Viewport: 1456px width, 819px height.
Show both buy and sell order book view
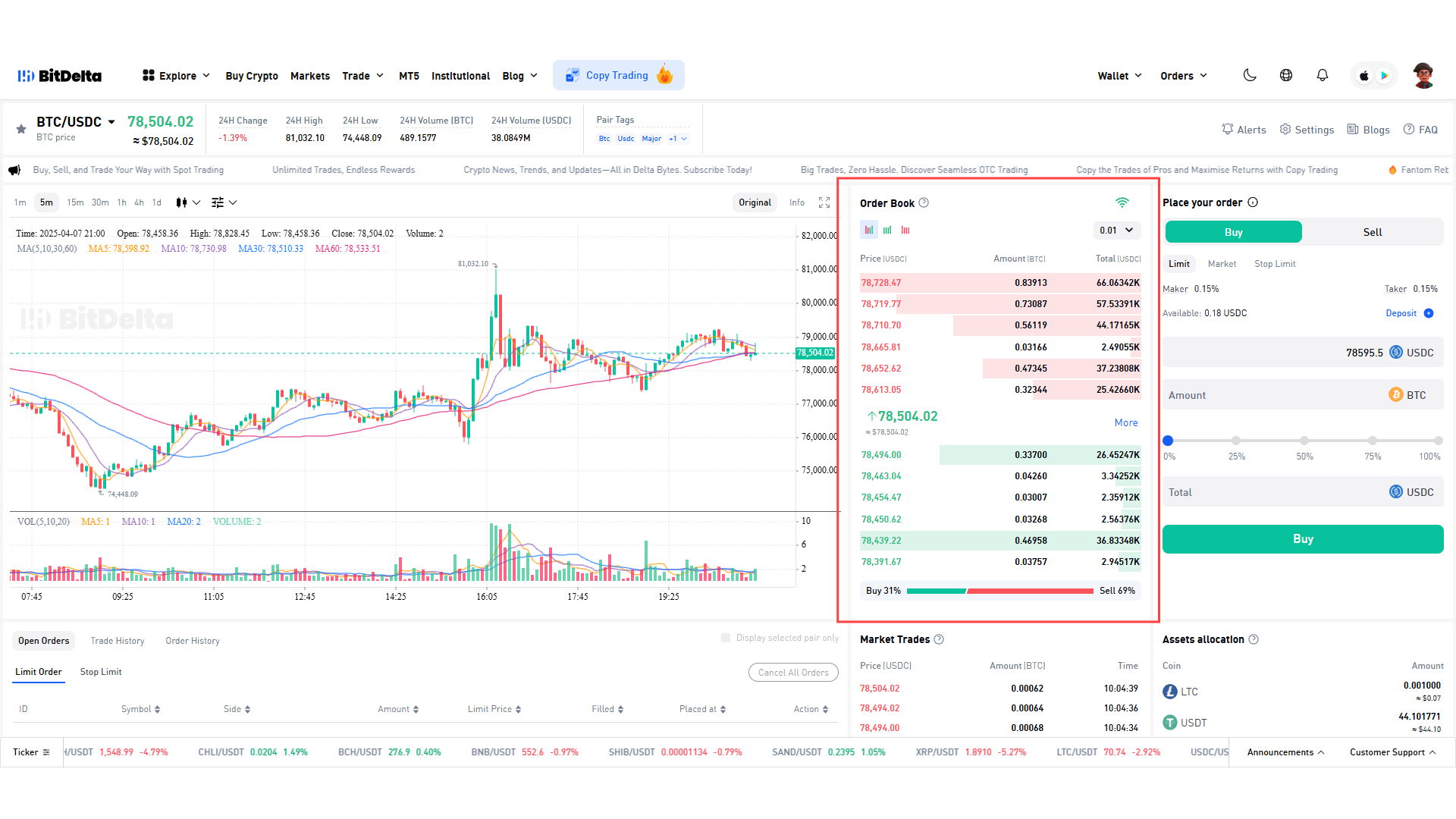pos(869,230)
